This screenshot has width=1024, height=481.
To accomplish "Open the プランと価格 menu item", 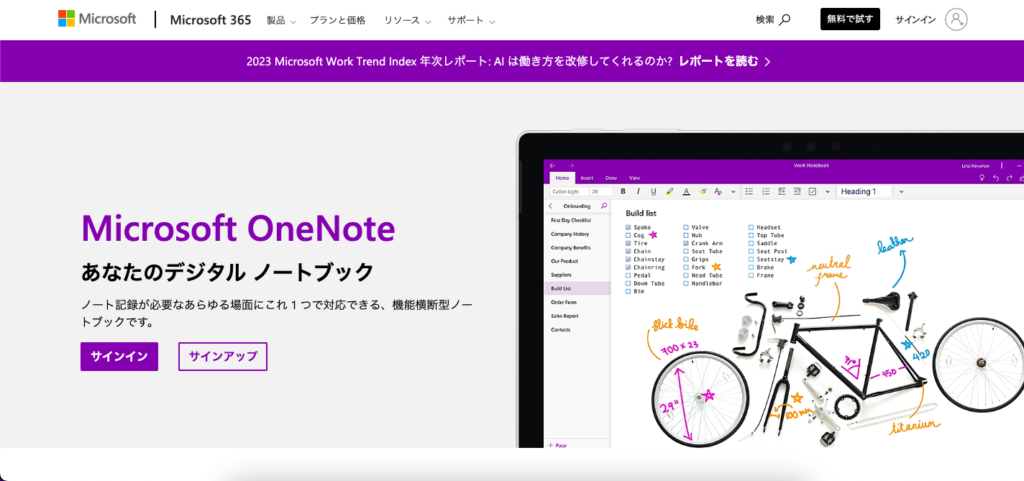I will [x=337, y=20].
